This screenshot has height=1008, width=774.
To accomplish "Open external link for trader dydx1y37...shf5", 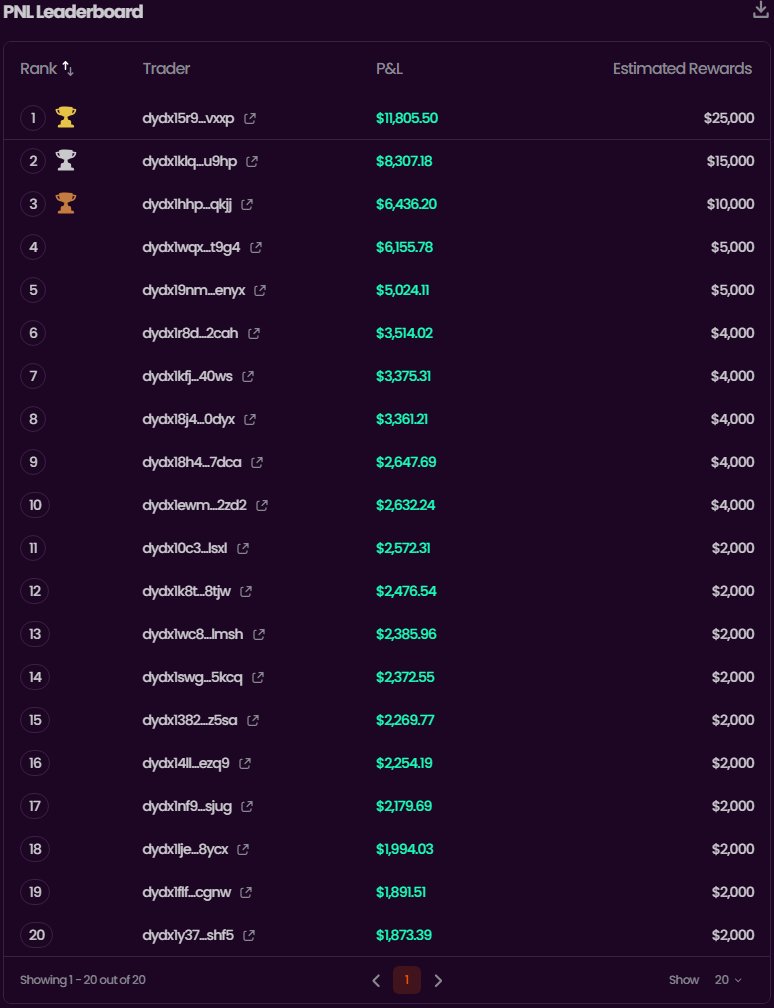I will click(x=249, y=936).
